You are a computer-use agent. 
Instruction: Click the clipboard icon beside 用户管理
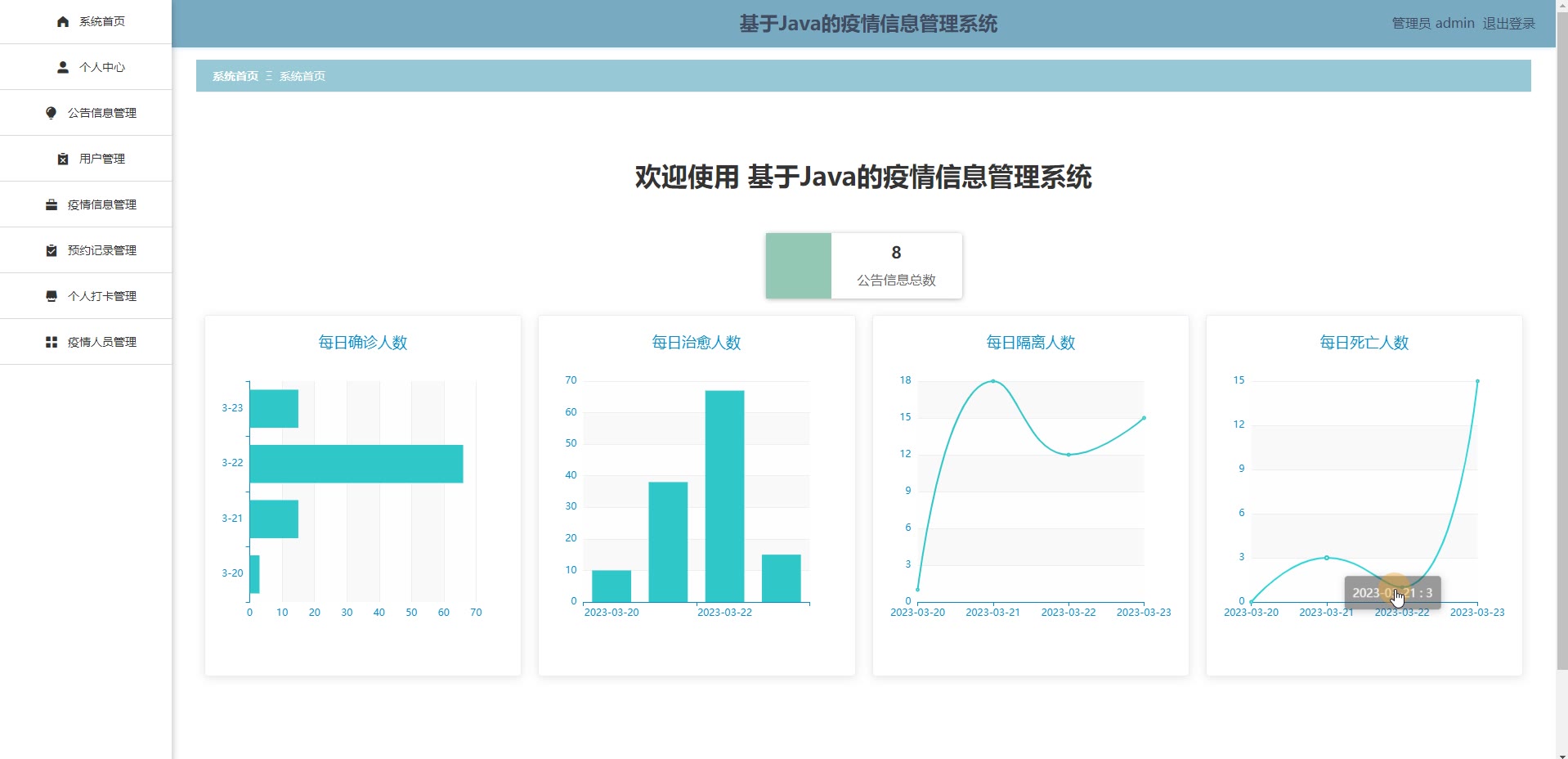[x=63, y=159]
